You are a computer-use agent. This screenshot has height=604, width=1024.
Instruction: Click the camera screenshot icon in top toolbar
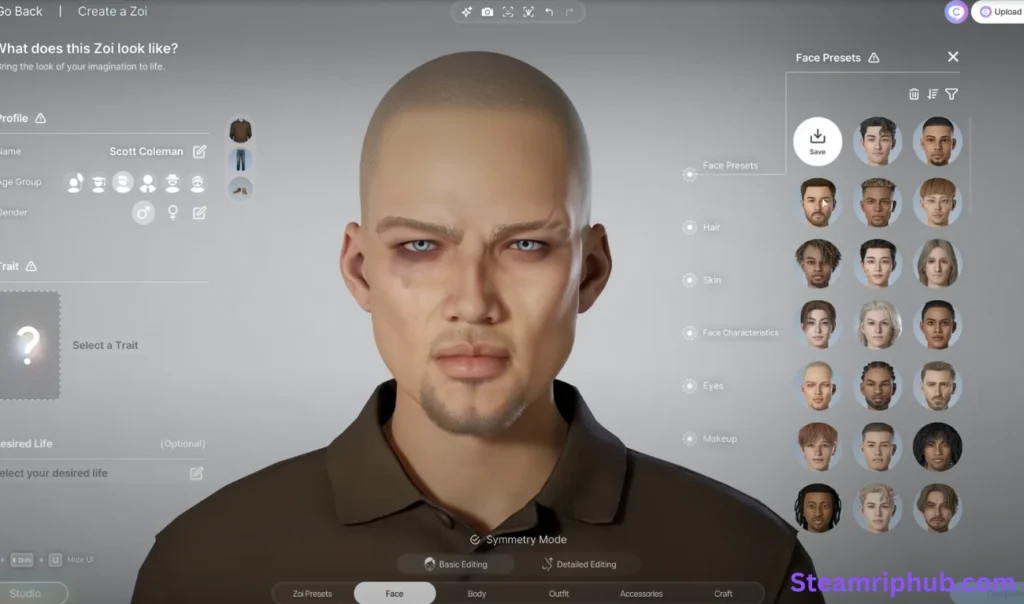487,12
